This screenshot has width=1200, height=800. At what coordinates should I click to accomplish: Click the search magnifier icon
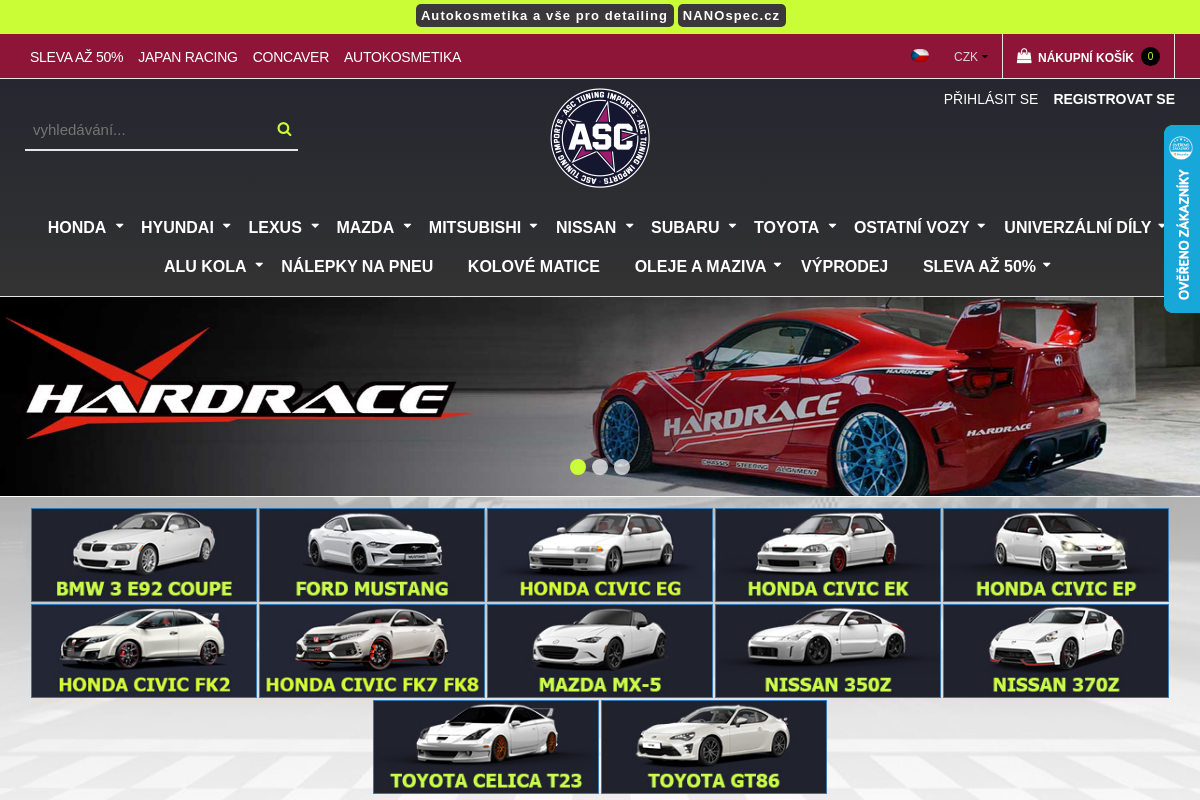coord(284,129)
